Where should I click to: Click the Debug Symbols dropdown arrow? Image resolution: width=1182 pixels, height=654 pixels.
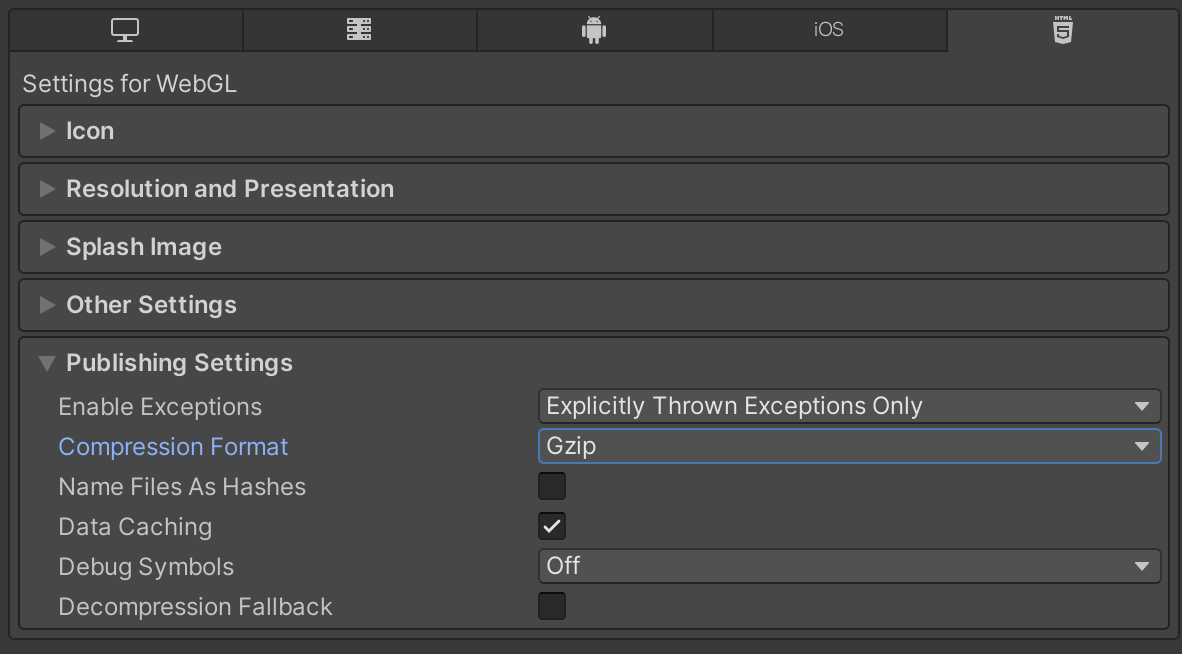(1142, 566)
